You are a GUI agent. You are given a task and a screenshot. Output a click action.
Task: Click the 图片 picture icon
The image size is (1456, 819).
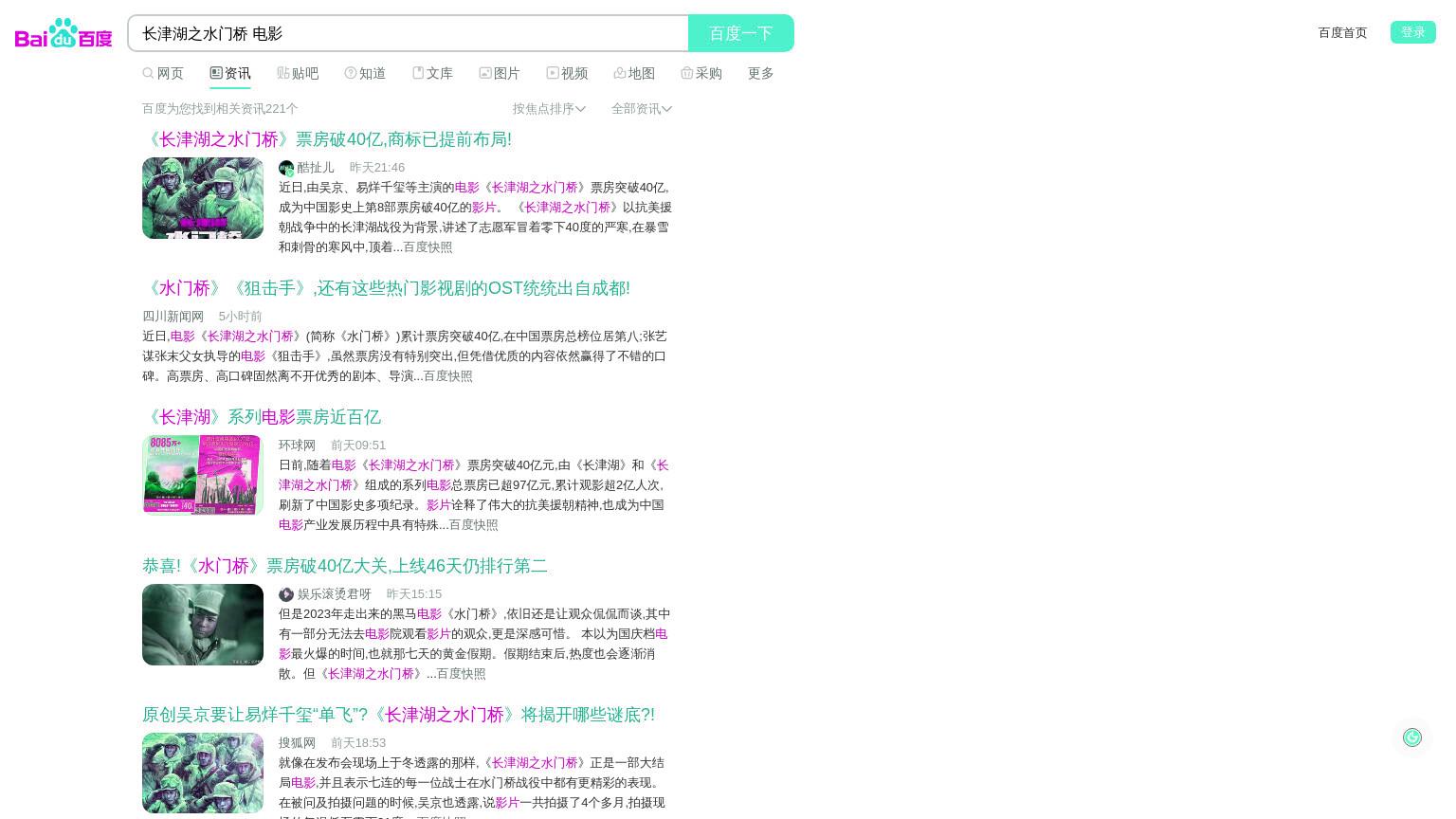(x=485, y=73)
